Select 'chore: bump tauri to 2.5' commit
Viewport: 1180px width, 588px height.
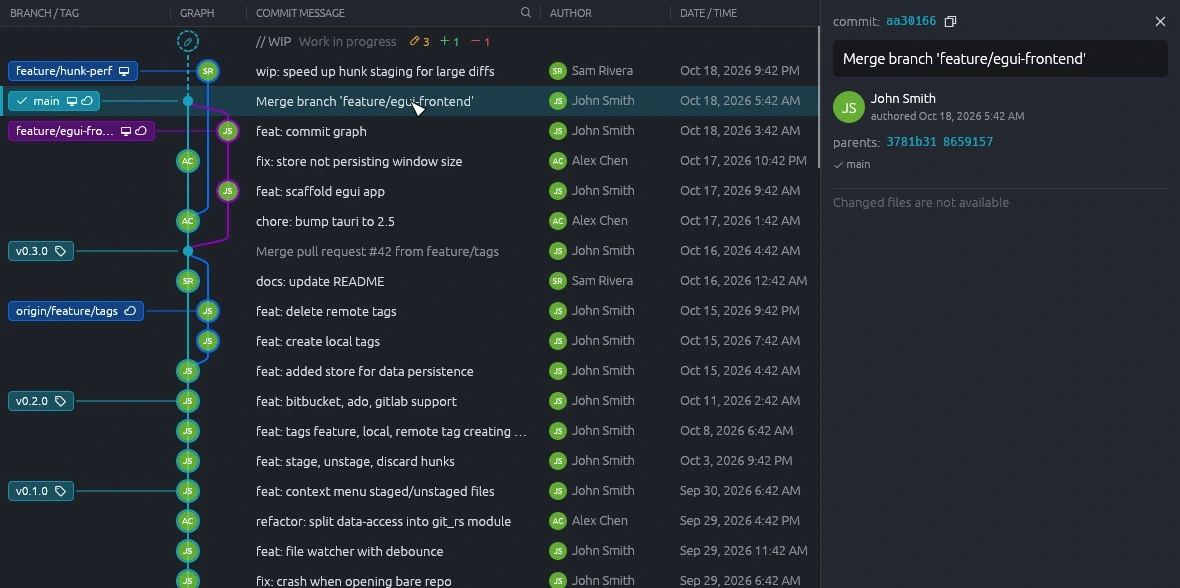pos(409,221)
